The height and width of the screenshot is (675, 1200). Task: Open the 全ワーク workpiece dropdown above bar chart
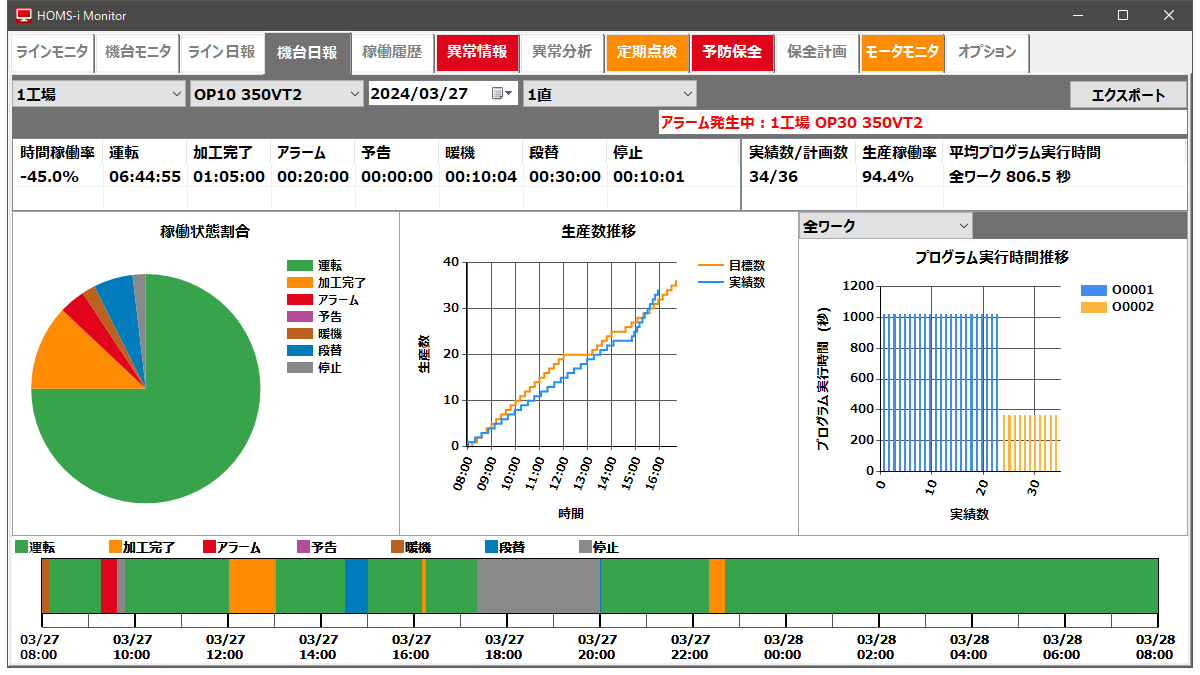(x=886, y=226)
